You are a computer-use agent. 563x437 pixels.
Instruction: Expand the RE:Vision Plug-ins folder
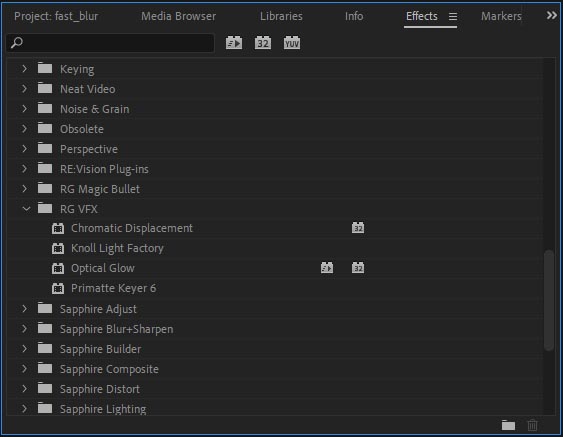coord(24,168)
